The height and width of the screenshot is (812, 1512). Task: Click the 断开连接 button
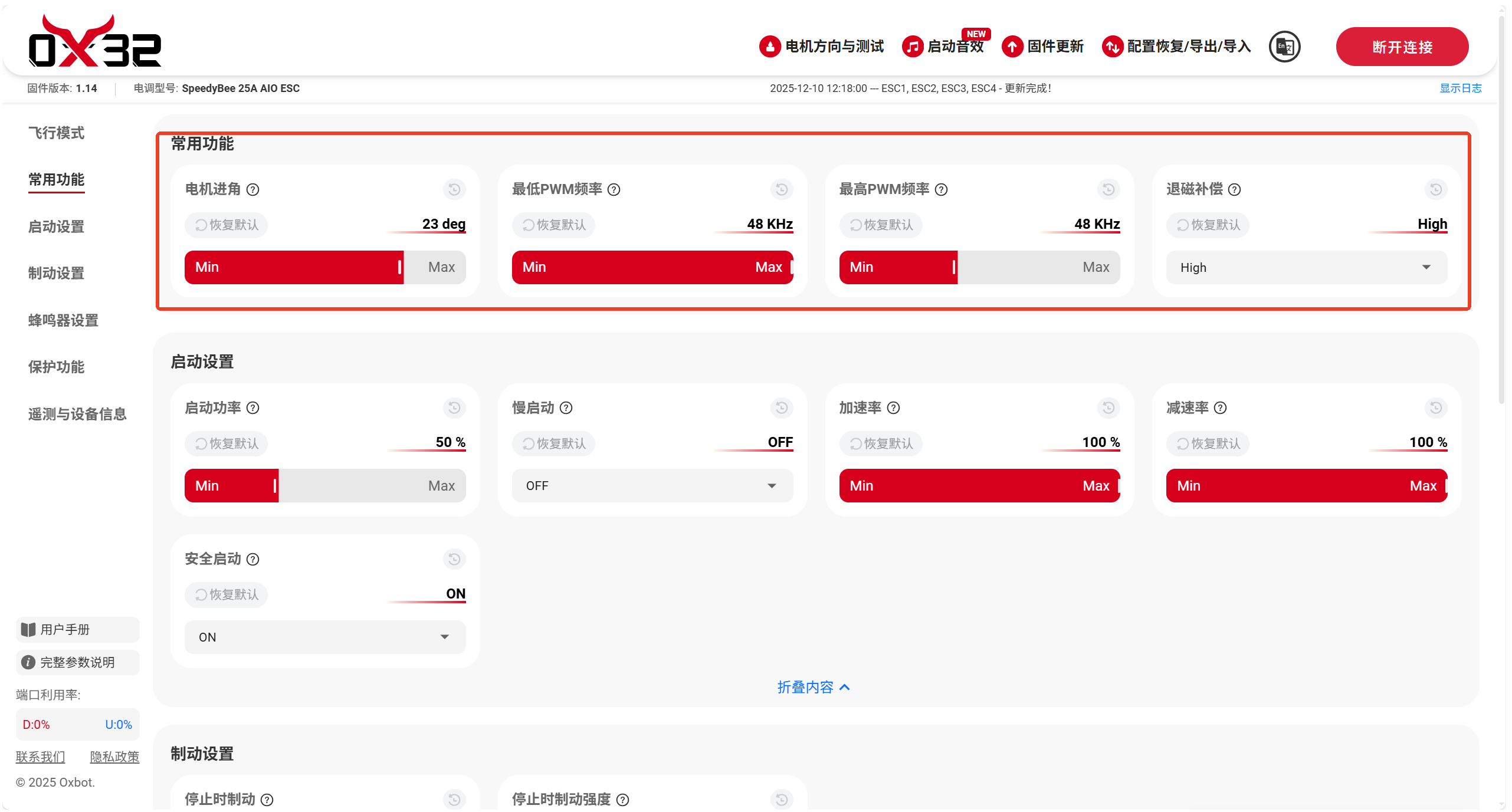1402,47
